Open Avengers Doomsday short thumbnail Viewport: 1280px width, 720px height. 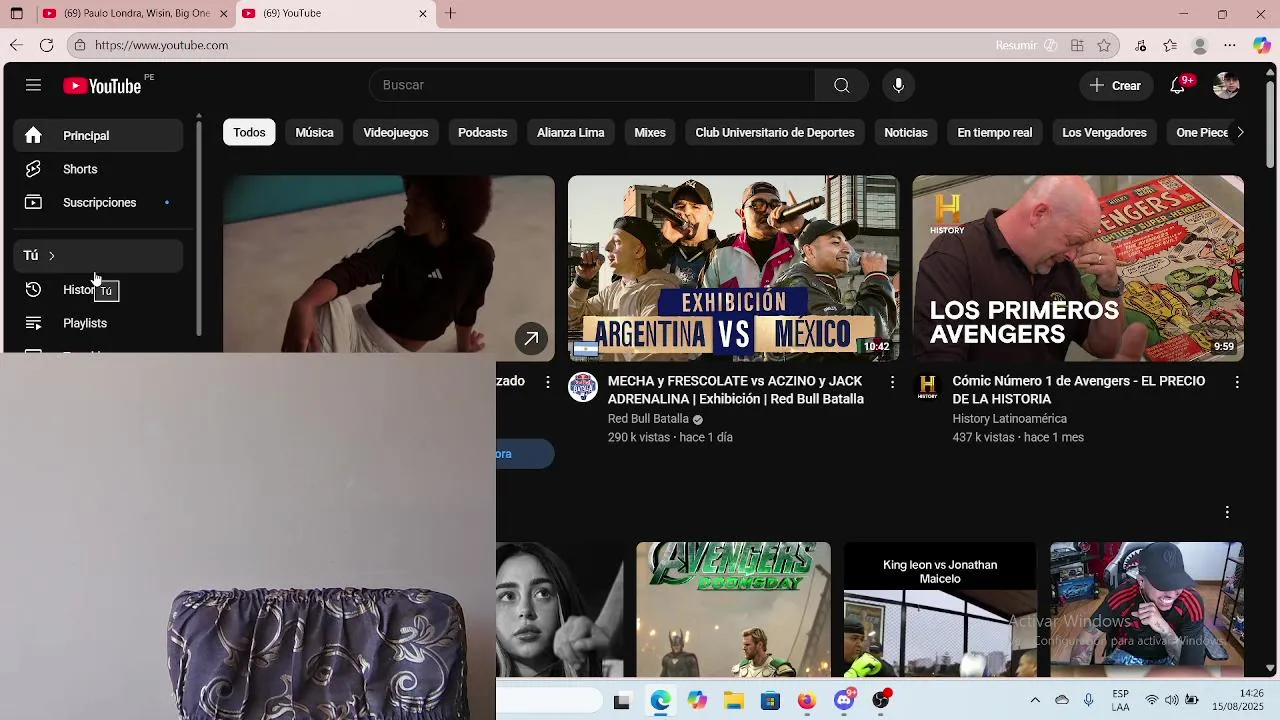(x=733, y=610)
